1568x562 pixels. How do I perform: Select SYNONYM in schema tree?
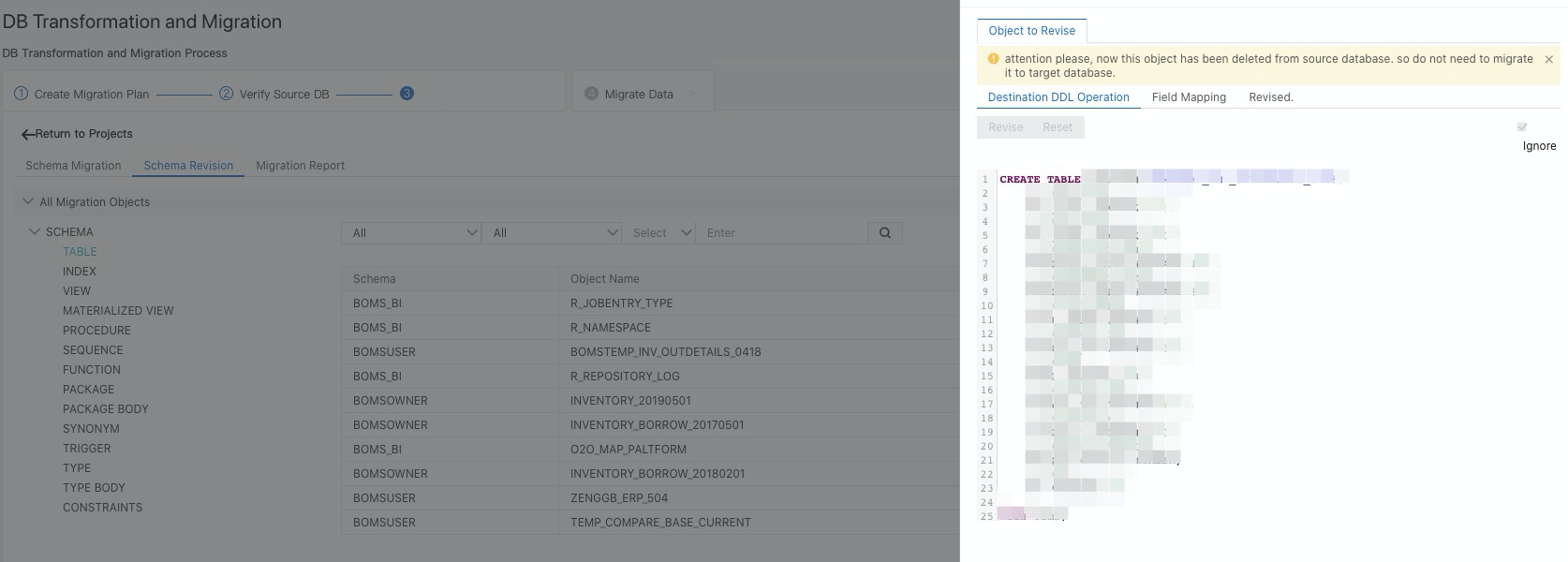coord(91,429)
